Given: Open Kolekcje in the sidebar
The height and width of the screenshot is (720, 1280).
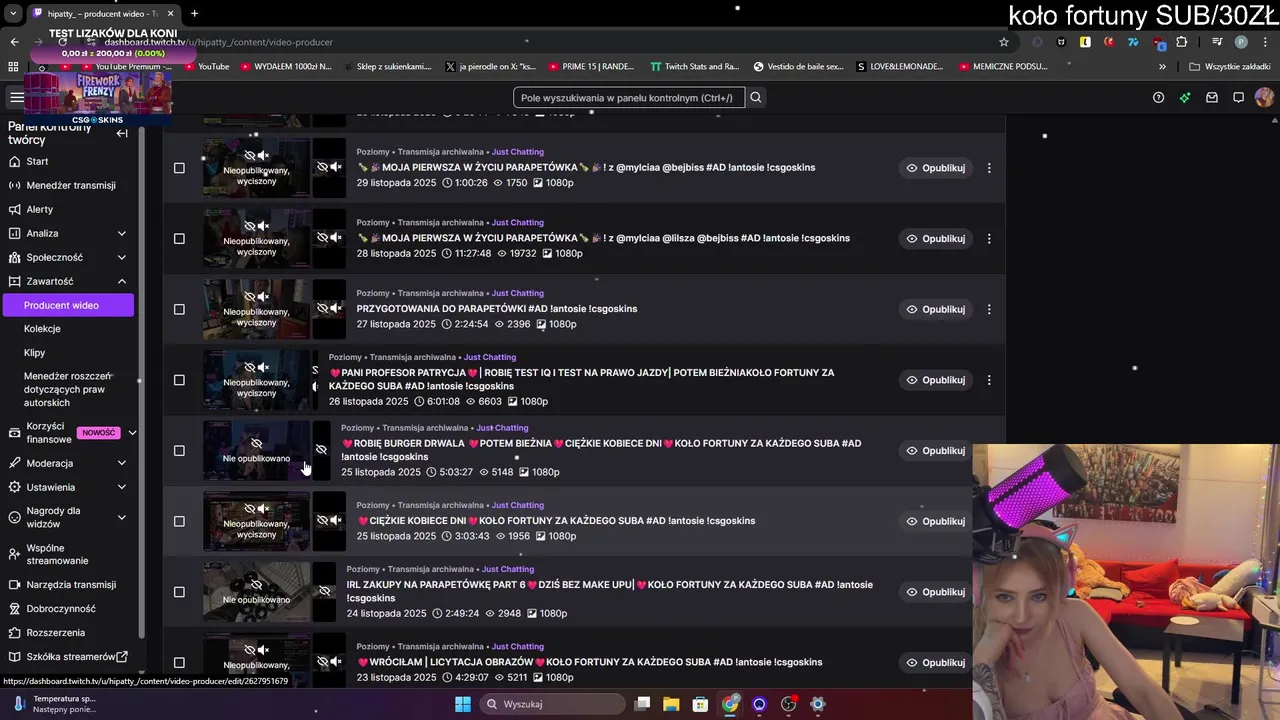Looking at the screenshot, I should point(42,329).
